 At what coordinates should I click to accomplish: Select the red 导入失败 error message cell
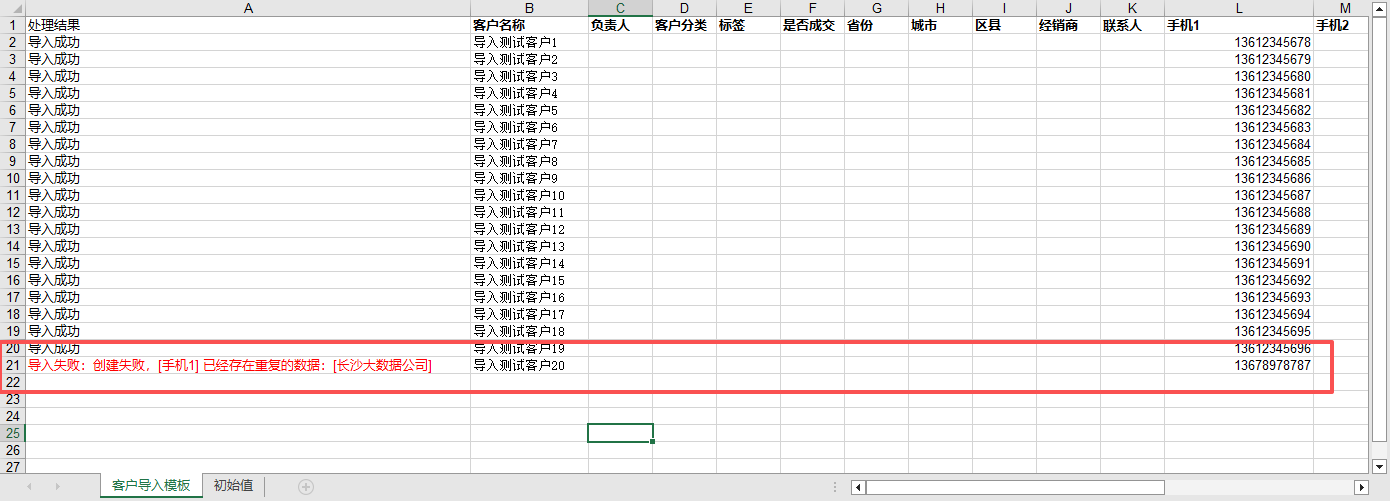click(248, 366)
